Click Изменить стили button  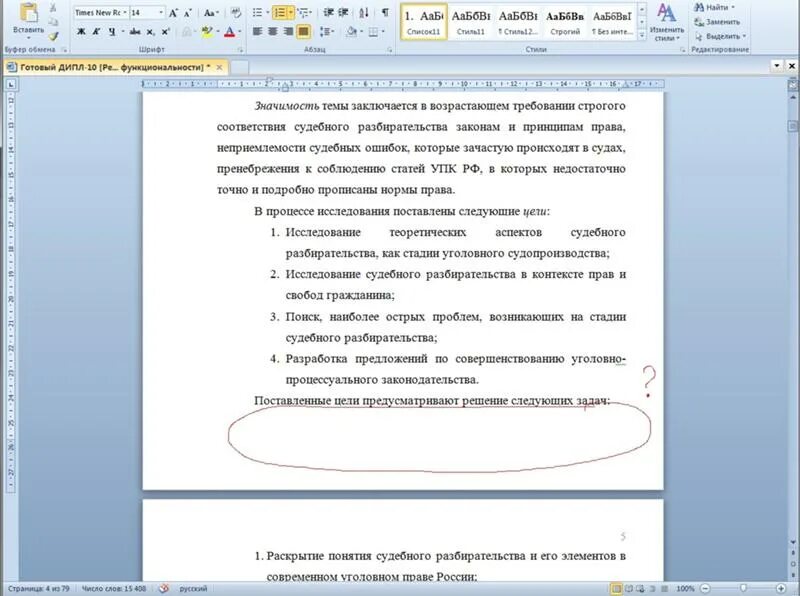(667, 22)
